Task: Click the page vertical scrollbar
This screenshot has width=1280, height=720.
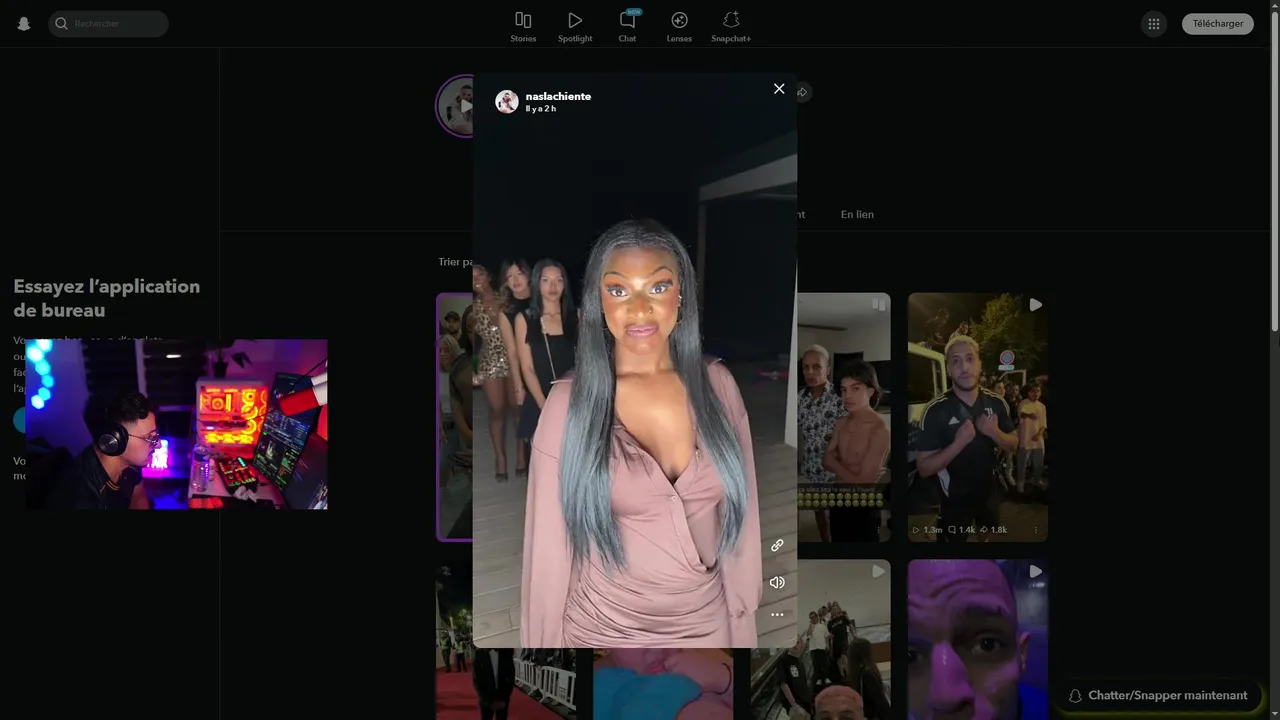Action: click(x=1274, y=170)
